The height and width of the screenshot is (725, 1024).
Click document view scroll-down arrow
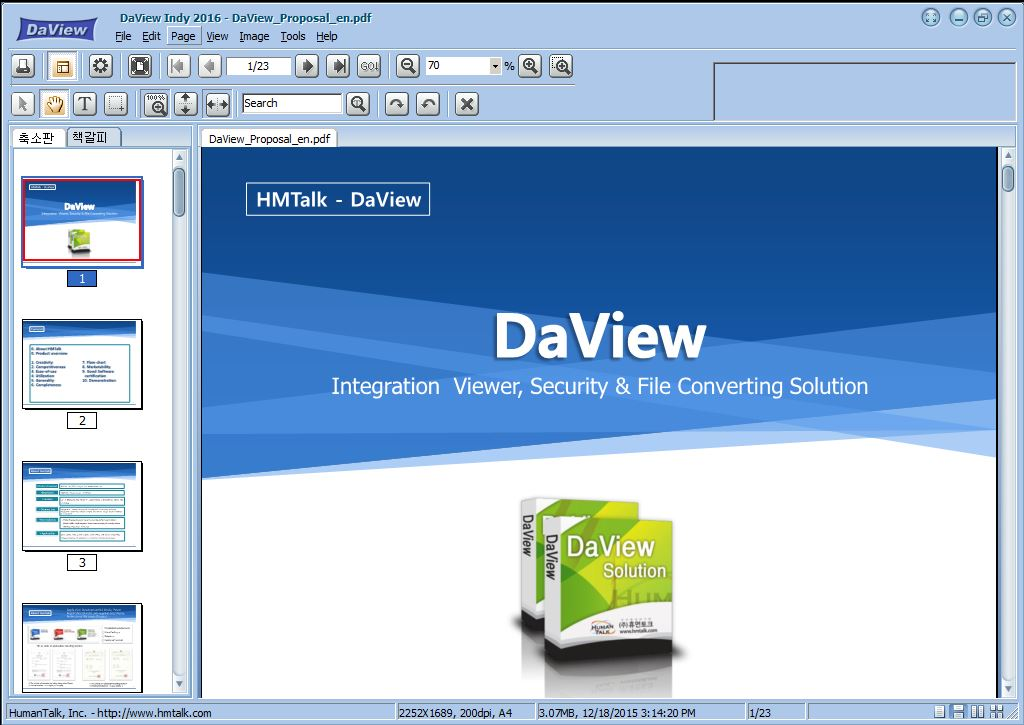coord(1008,689)
